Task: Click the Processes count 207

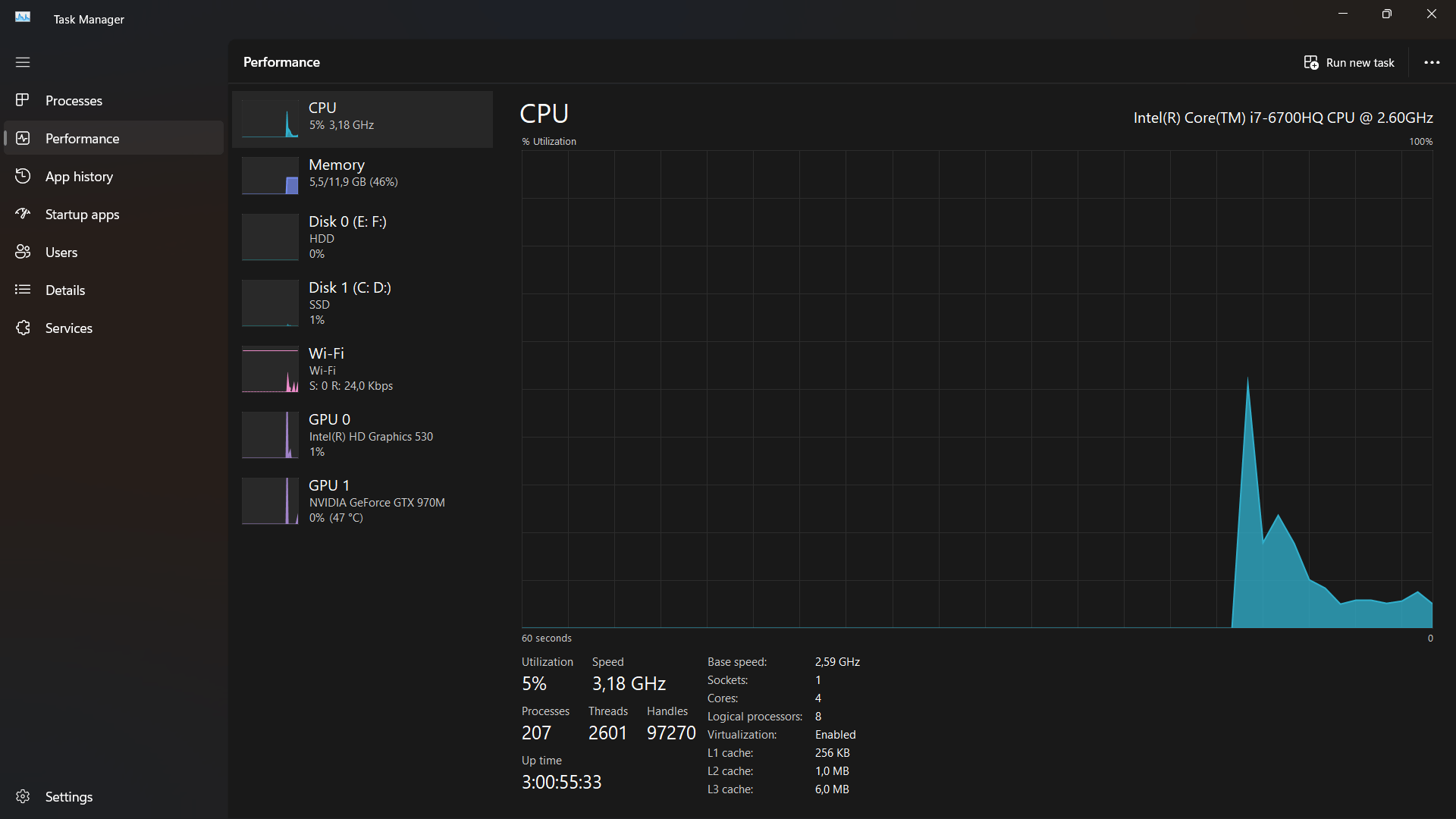Action: click(536, 733)
